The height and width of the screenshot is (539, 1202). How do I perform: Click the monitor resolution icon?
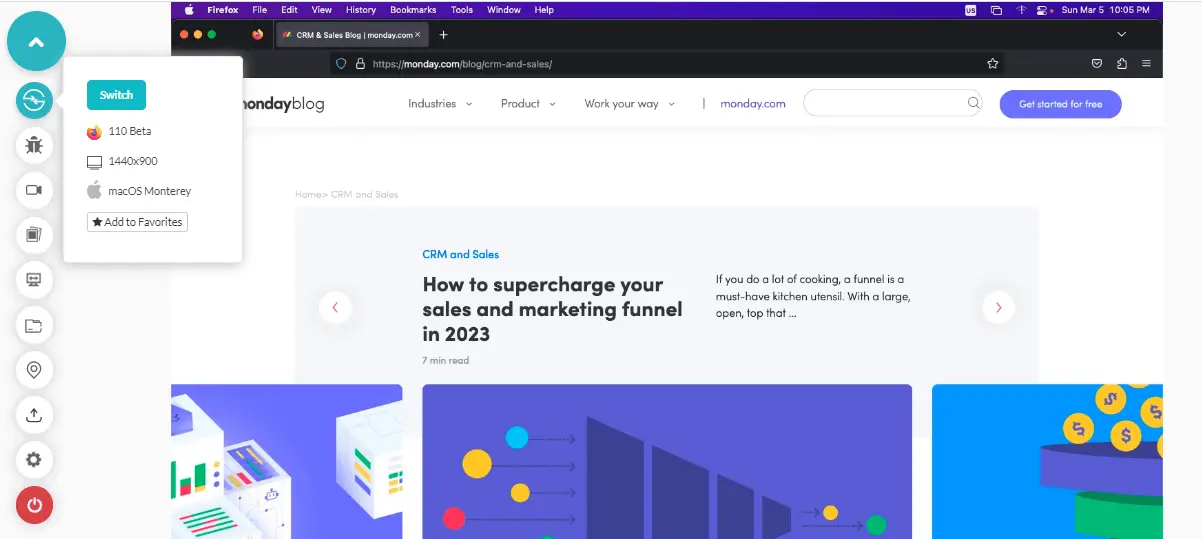pos(34,280)
